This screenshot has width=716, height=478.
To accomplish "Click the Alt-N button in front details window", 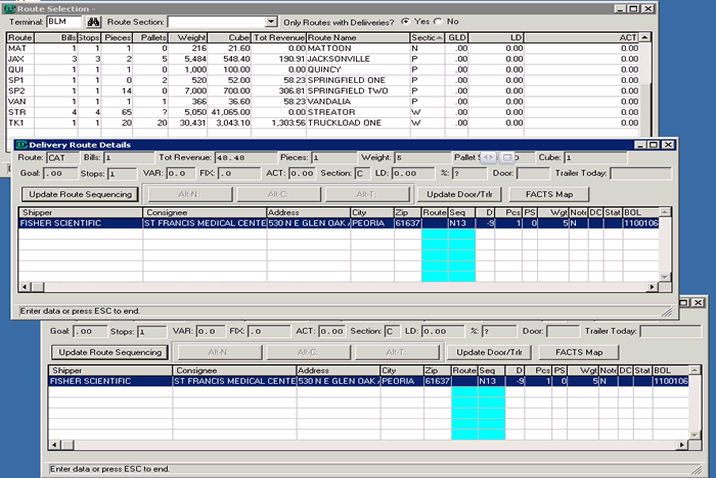I will click(x=189, y=194).
